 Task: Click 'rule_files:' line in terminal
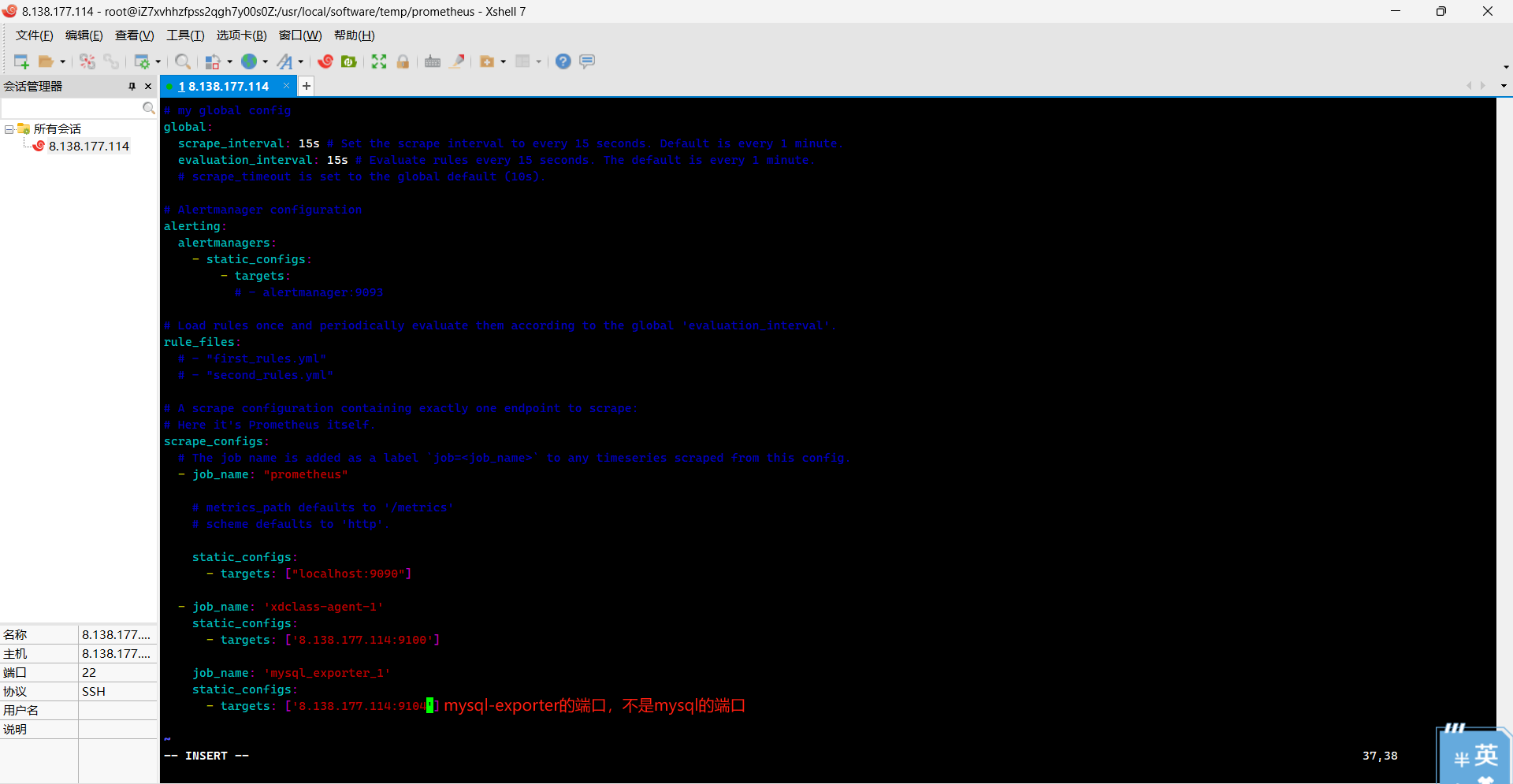coord(203,343)
